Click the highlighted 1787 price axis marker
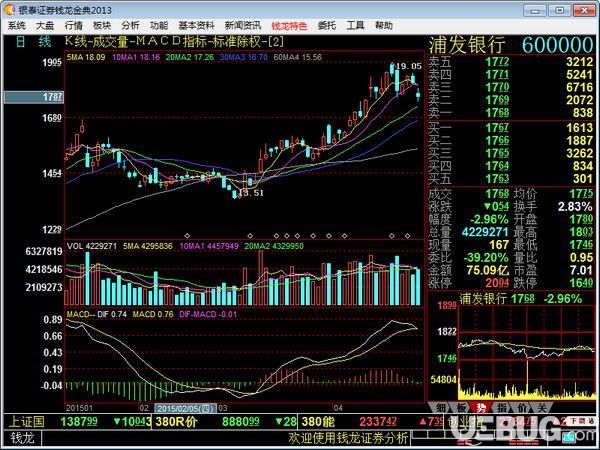Screen dimensions: 600x450 34,97
